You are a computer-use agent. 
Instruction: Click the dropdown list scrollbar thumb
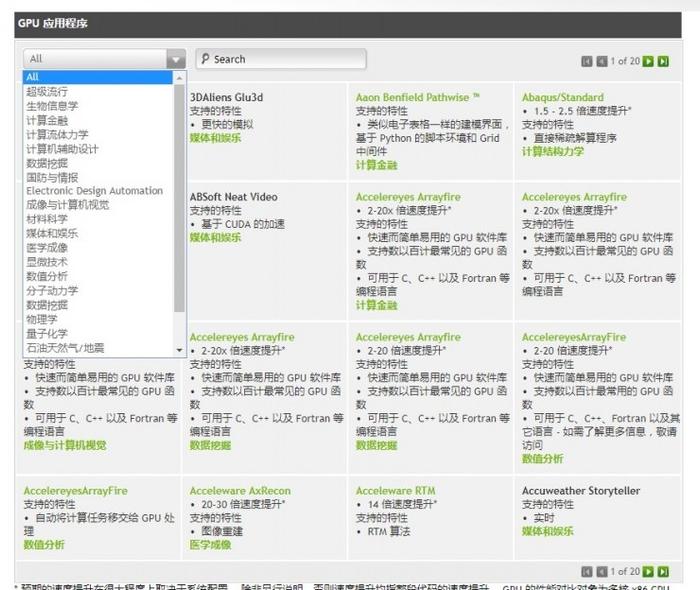[x=179, y=198]
